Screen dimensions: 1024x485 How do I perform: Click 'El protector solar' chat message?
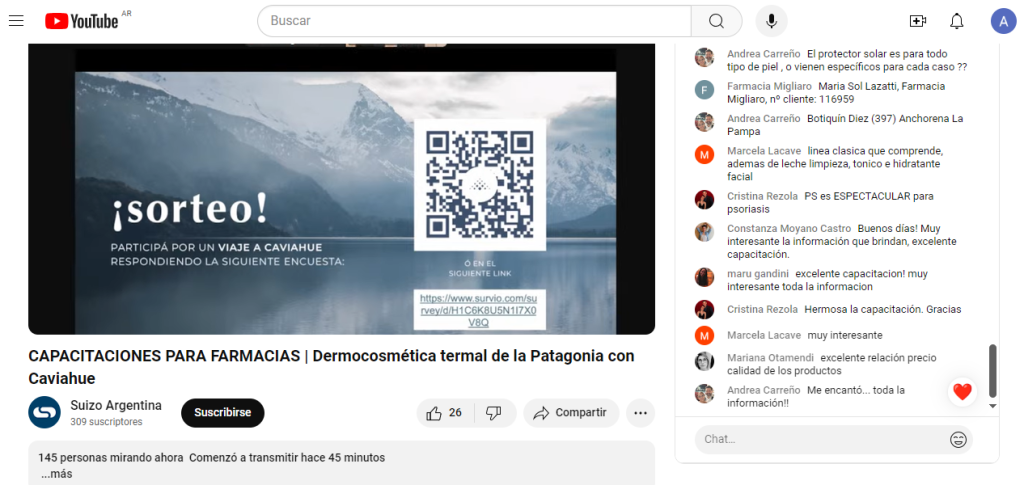click(x=847, y=60)
